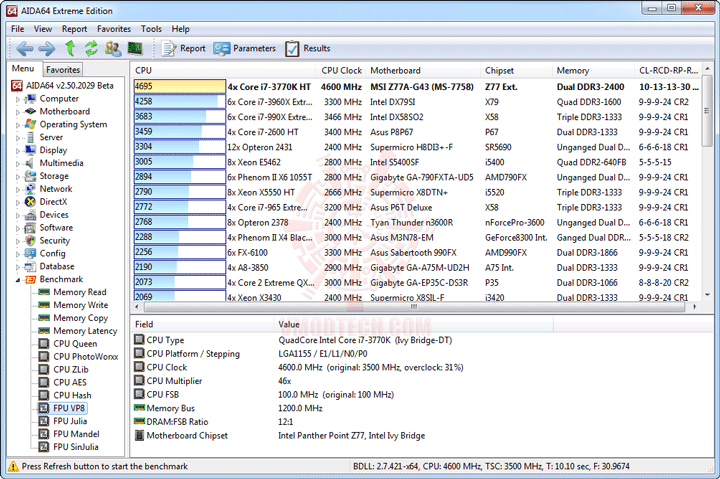720x479 pixels.
Task: Expand the Network tree node
Action: pyautogui.click(x=18, y=189)
